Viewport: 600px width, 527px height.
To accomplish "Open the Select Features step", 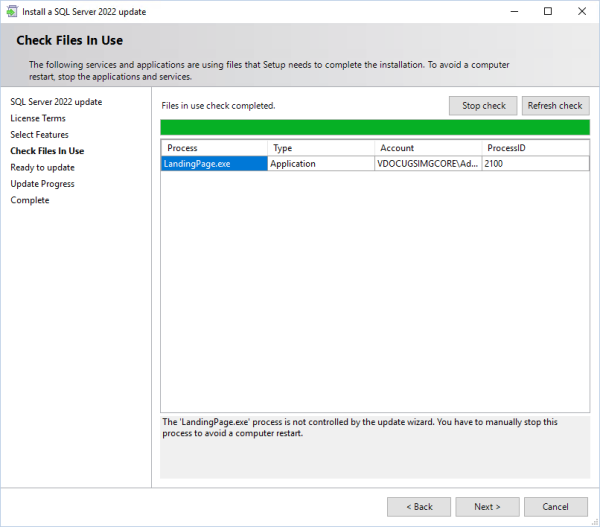I will 40,134.
